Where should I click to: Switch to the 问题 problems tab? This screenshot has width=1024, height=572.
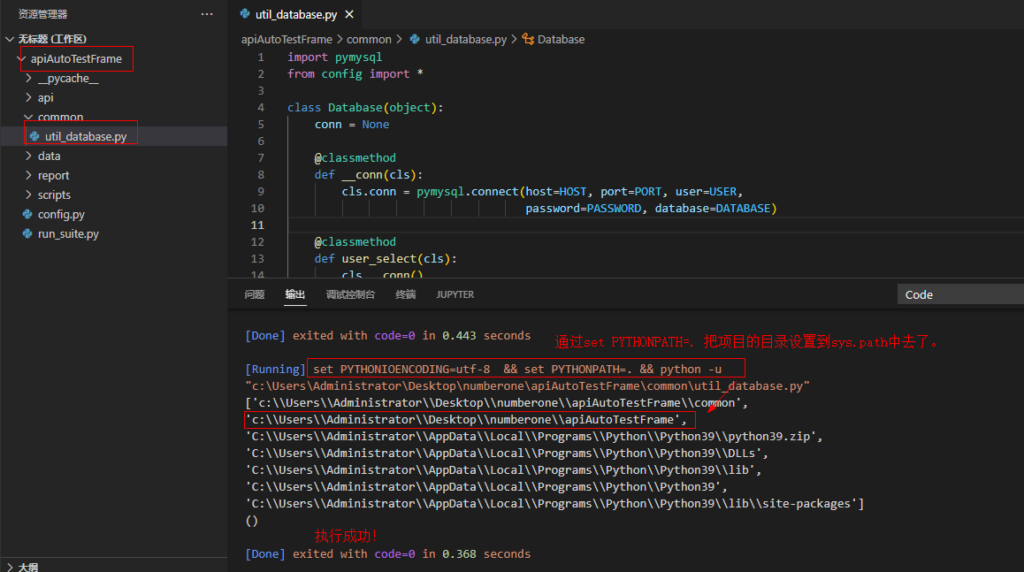coord(254,295)
